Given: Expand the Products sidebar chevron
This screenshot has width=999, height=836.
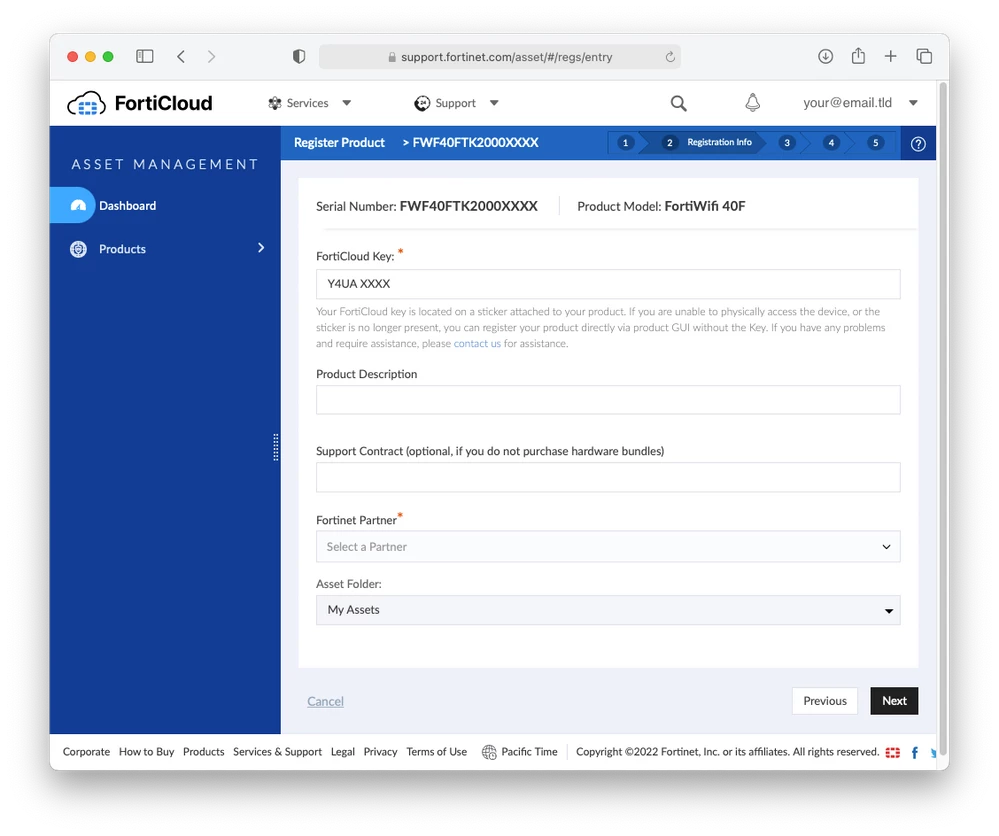Looking at the screenshot, I should (x=261, y=248).
